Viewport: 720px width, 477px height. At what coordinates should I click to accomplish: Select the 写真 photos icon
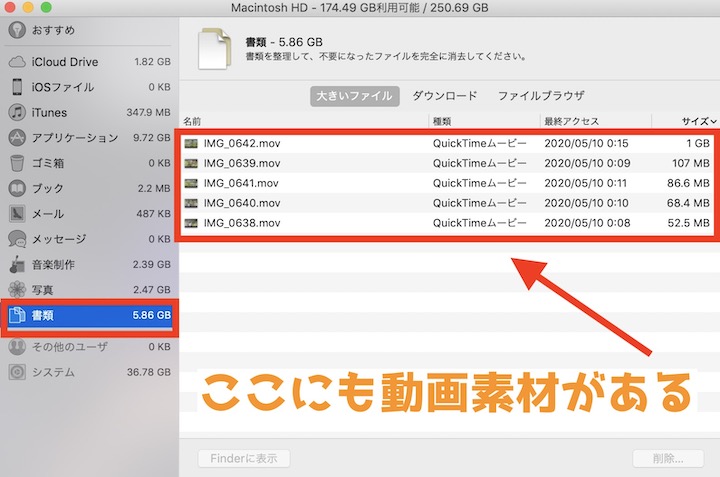click(x=17, y=290)
